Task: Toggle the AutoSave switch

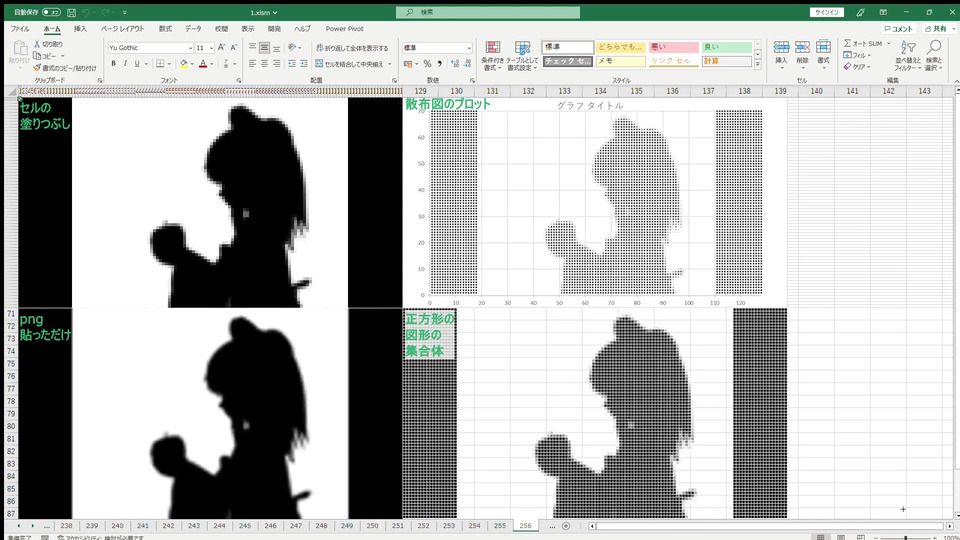Action: [x=51, y=12]
